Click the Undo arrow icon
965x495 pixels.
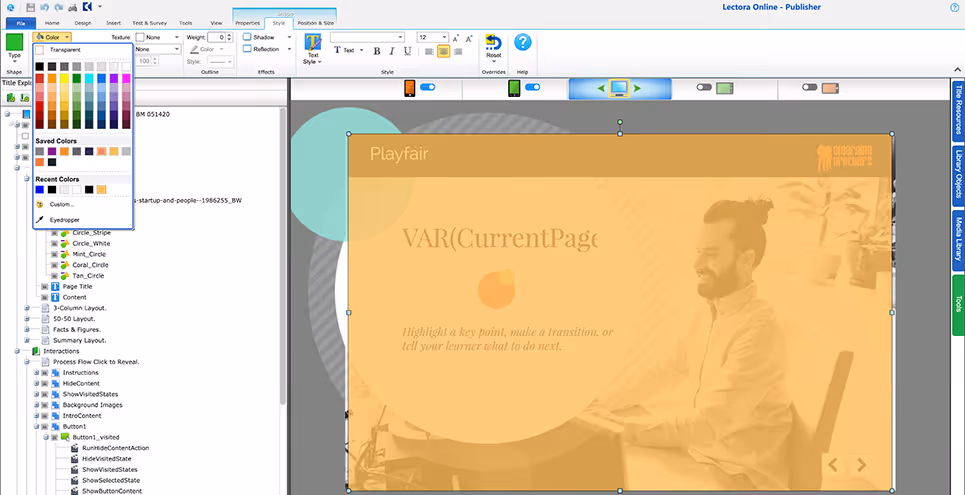[x=44, y=7]
